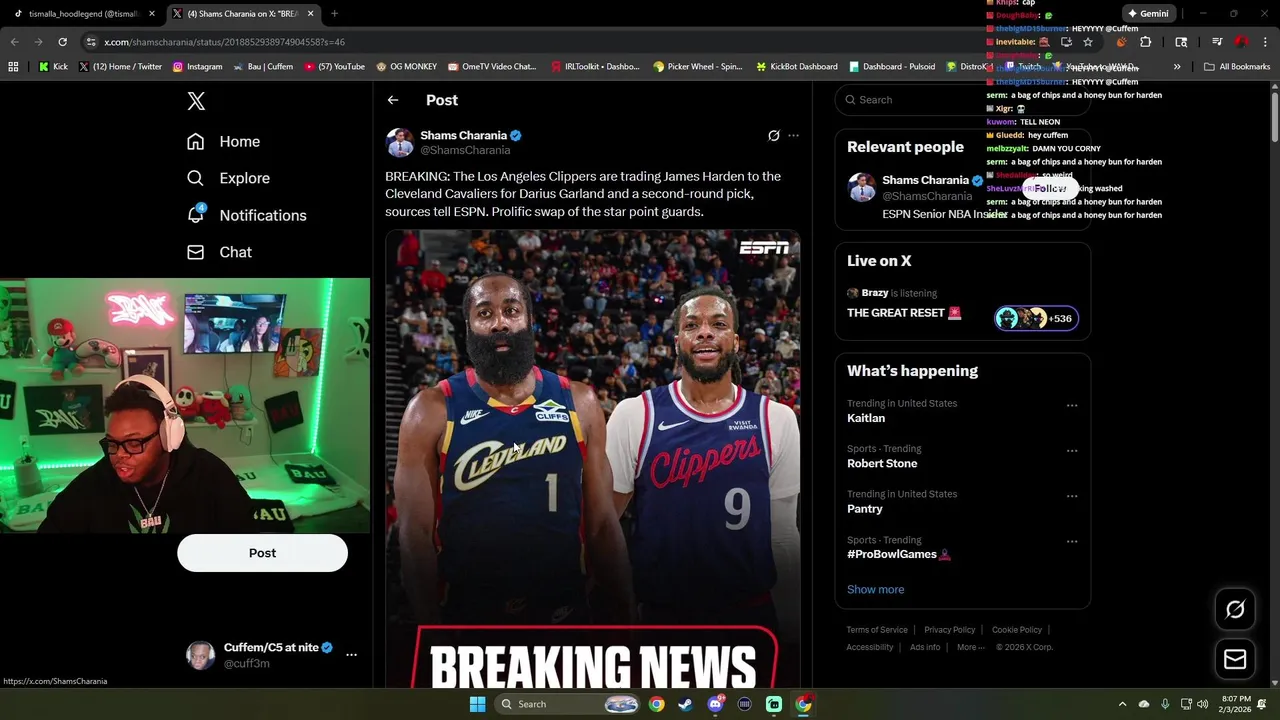Viewport: 1280px width, 720px height.
Task: Open the OmeTV Video Chat bookmark
Action: (x=492, y=67)
